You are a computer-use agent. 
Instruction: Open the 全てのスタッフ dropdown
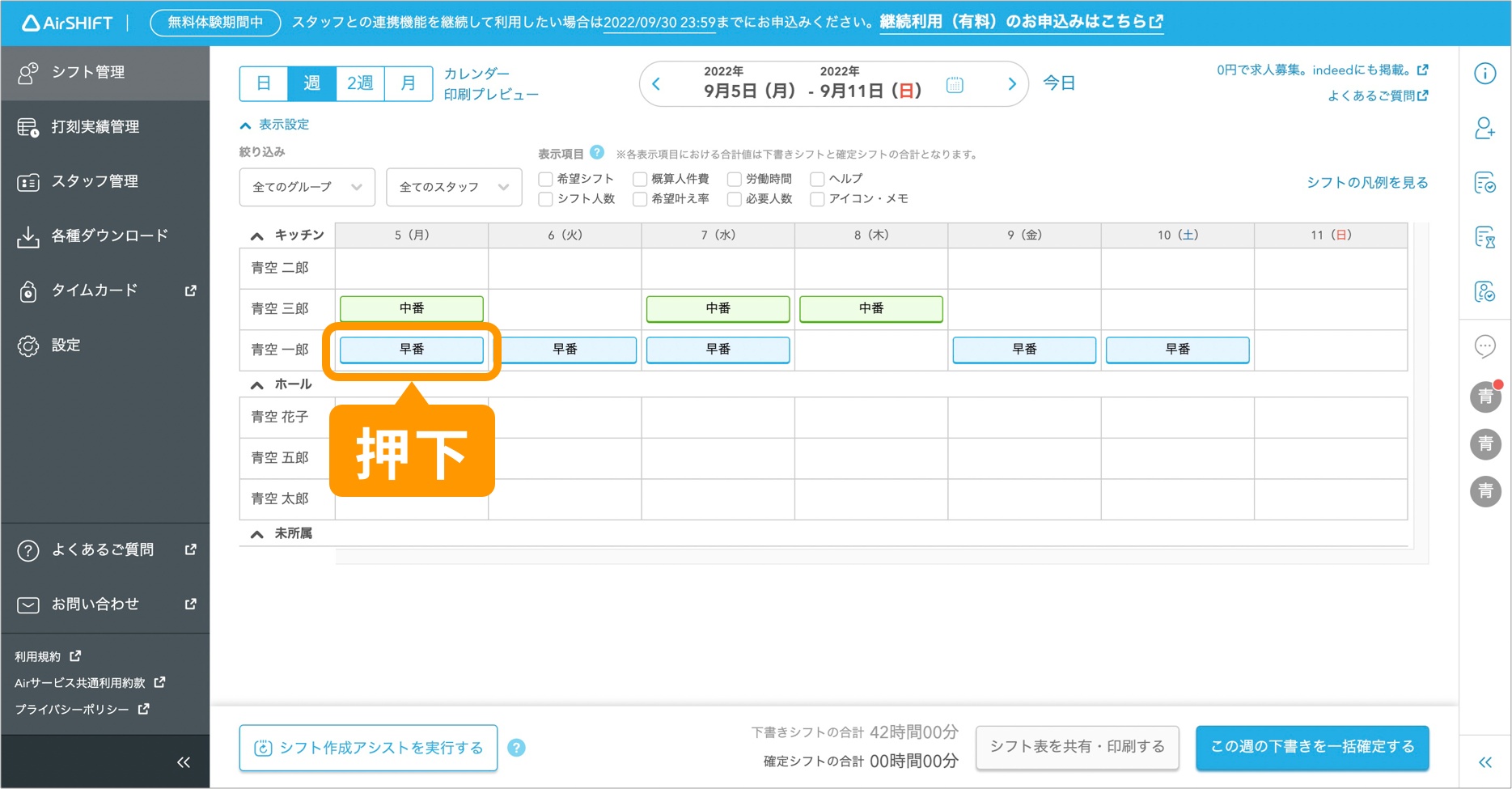point(453,187)
